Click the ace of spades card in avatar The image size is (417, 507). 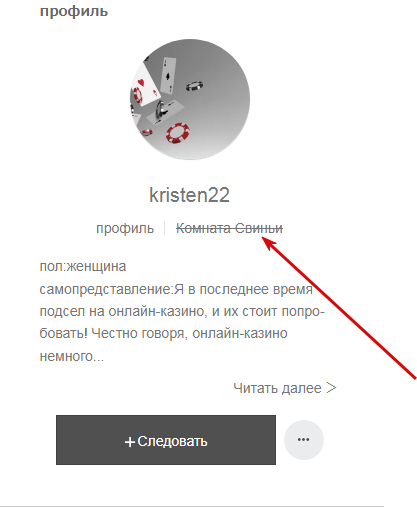click(x=168, y=75)
